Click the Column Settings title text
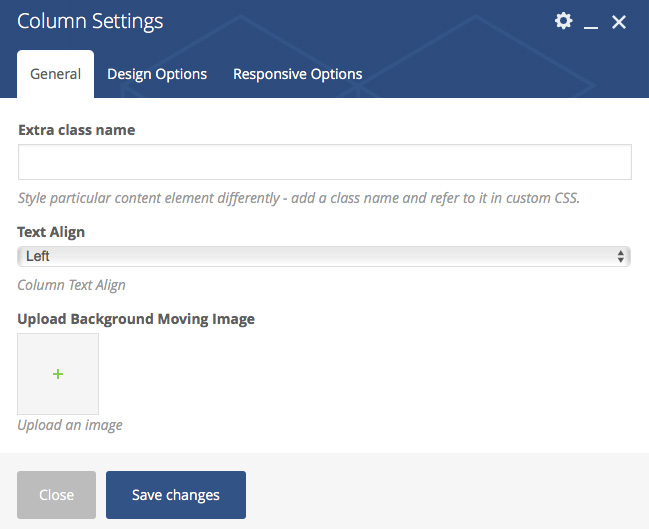 (90, 21)
